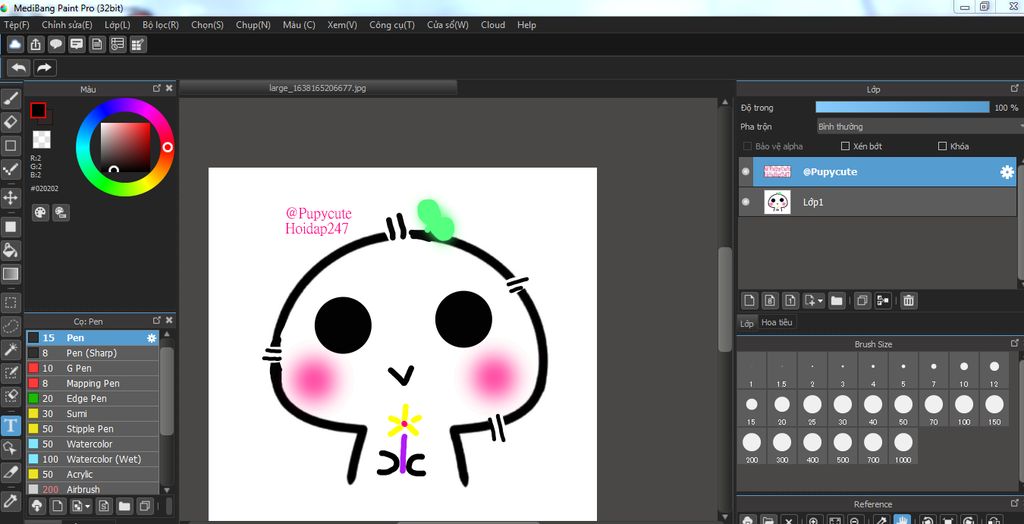Click the share/export icon in top toolbar
1024x524 pixels.
(35, 44)
